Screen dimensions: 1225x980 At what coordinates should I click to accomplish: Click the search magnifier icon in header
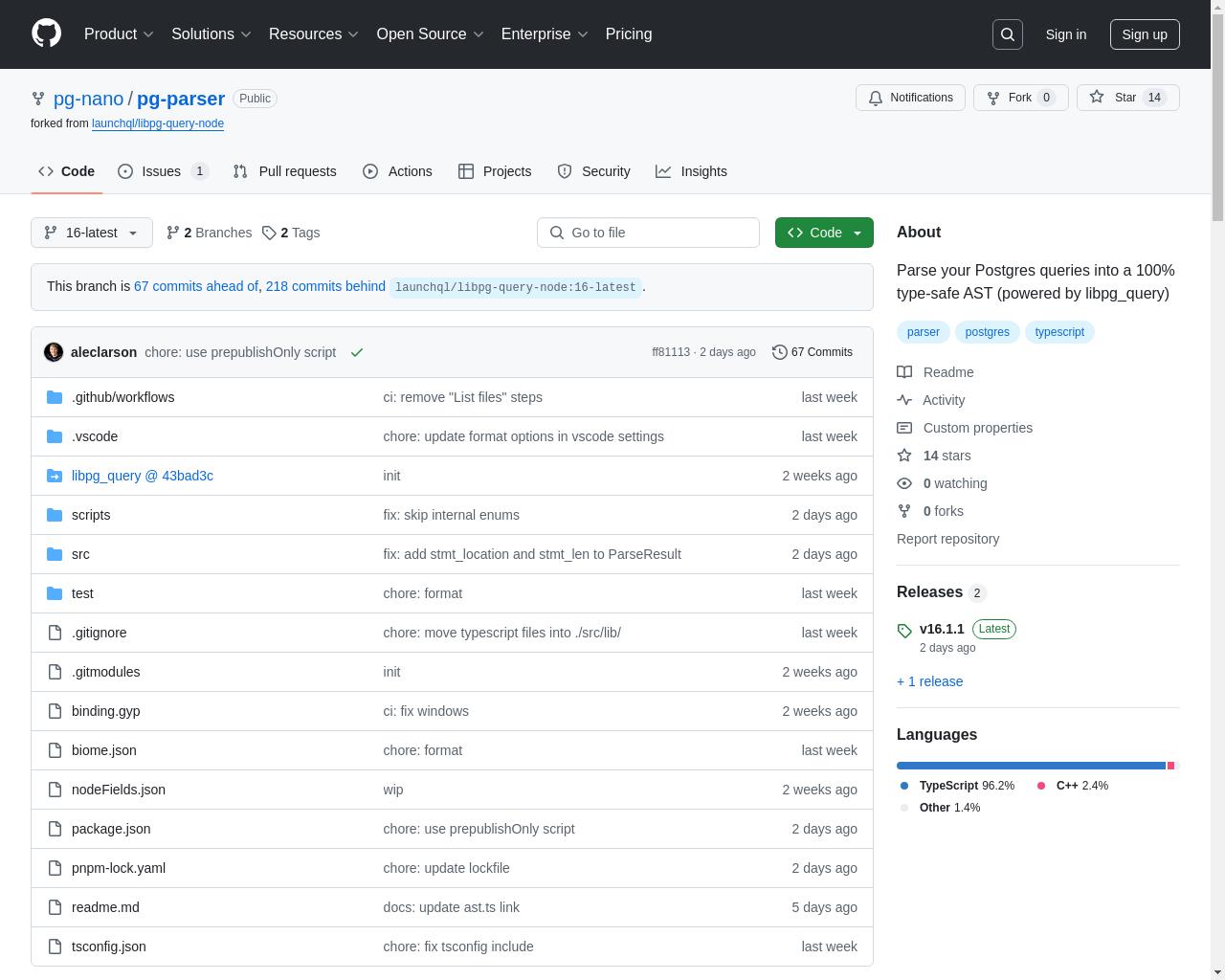(1008, 34)
